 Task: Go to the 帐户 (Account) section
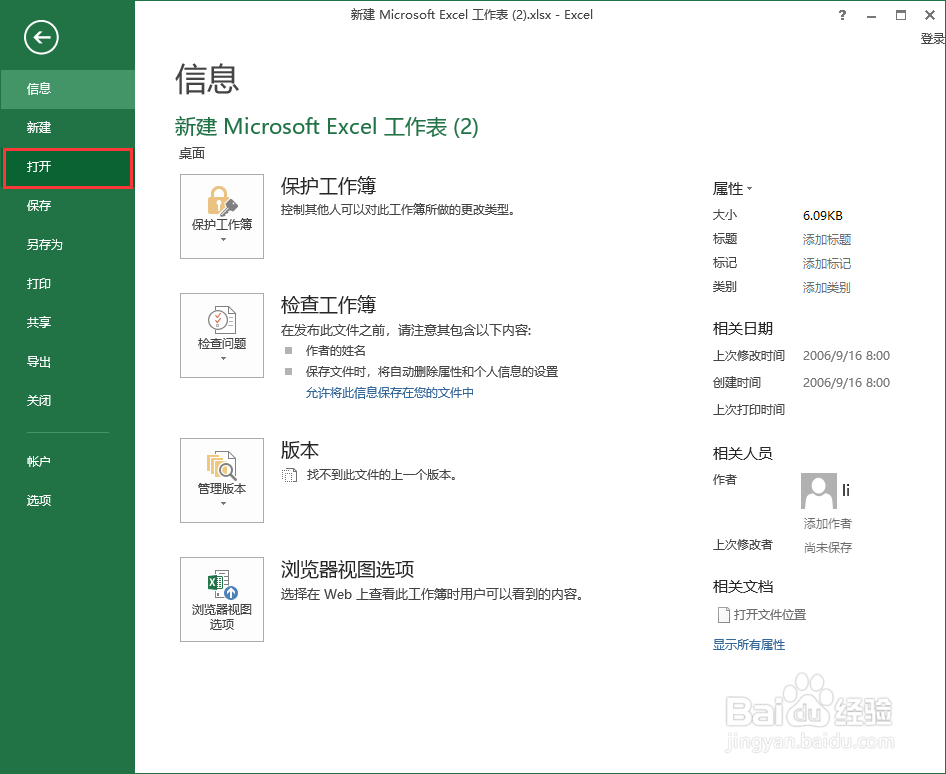38,461
